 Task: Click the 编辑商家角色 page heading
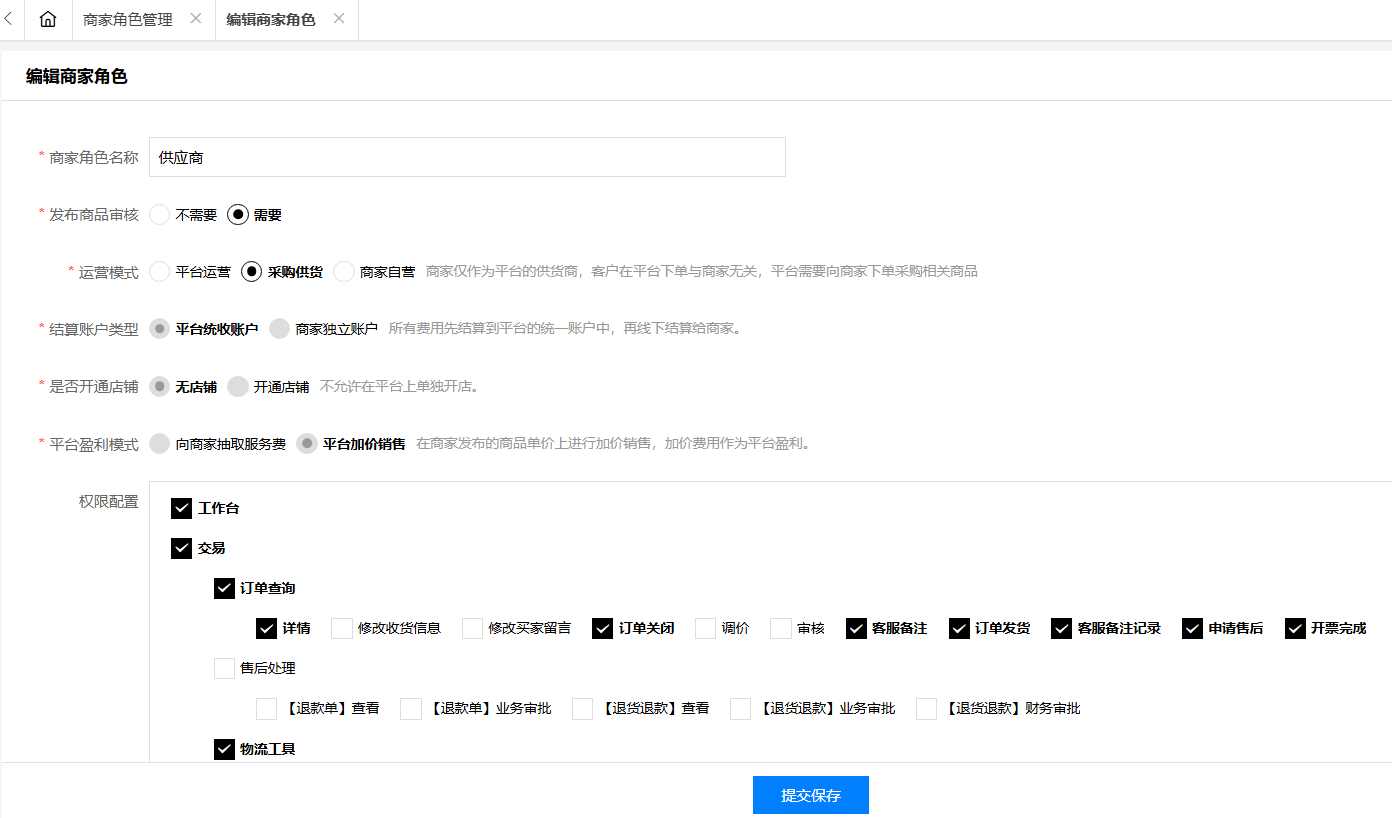tap(77, 76)
